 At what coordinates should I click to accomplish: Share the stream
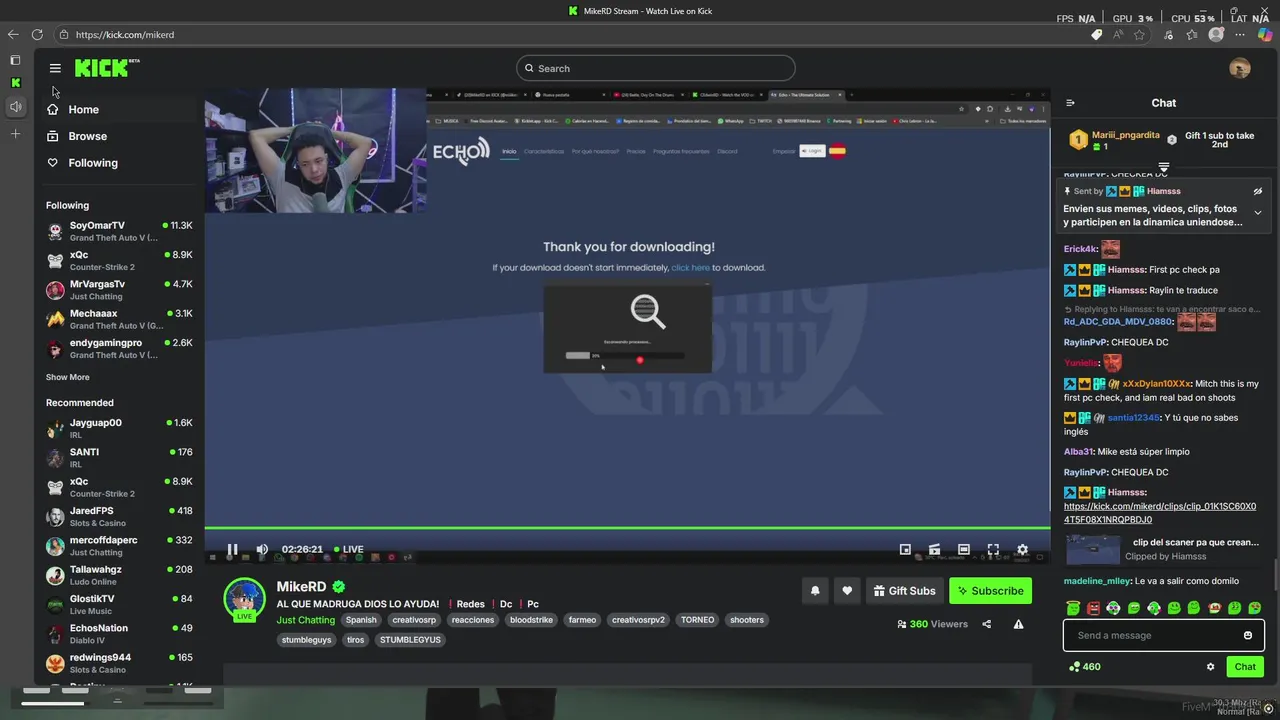tap(986, 624)
